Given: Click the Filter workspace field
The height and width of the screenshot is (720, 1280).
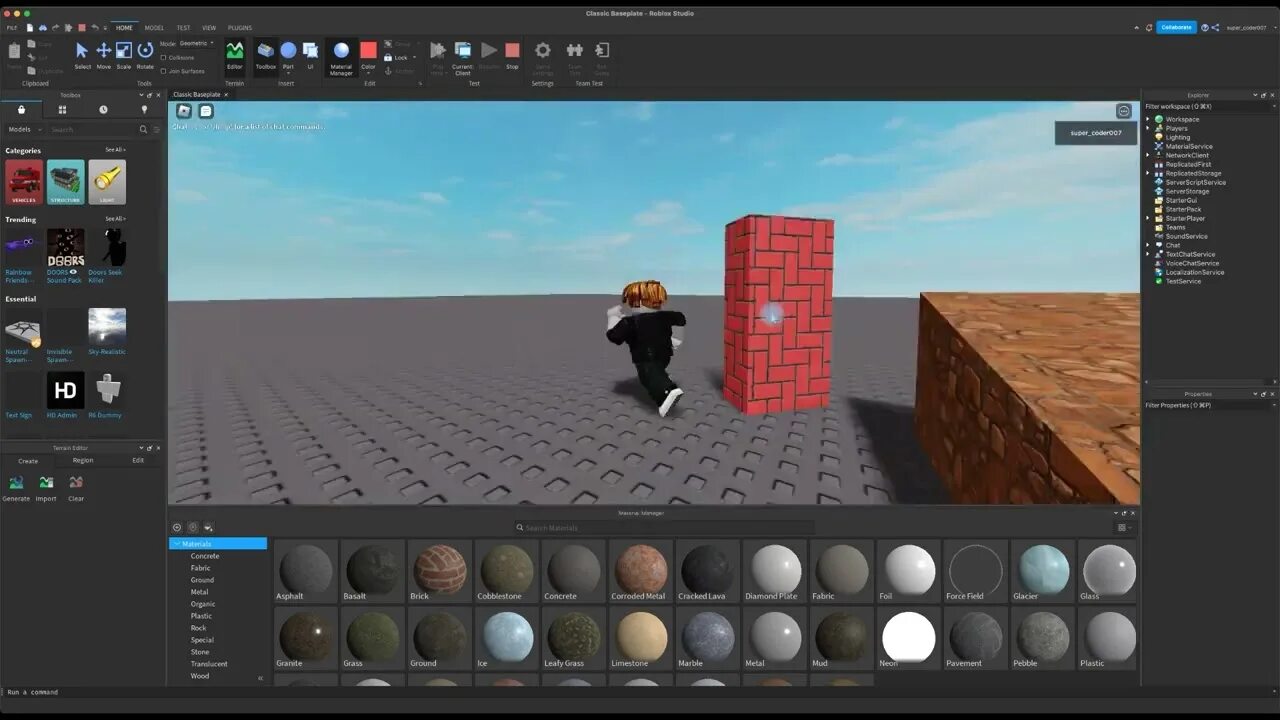Looking at the screenshot, I should [x=1210, y=106].
